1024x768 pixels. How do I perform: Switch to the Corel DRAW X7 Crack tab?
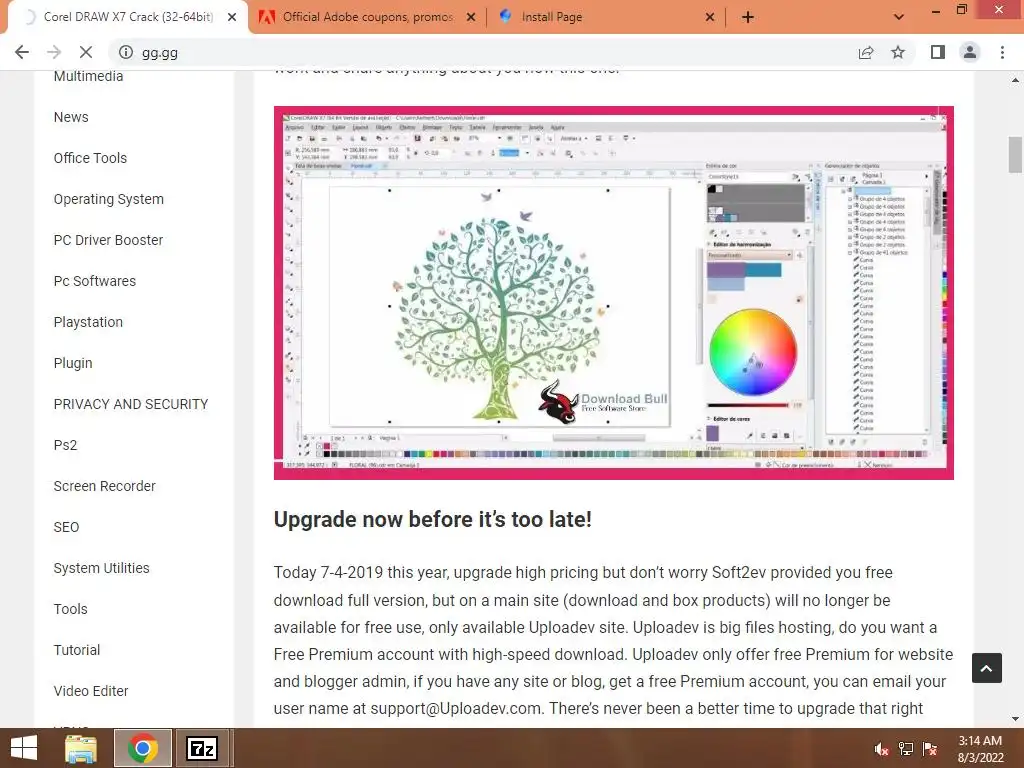(128, 17)
